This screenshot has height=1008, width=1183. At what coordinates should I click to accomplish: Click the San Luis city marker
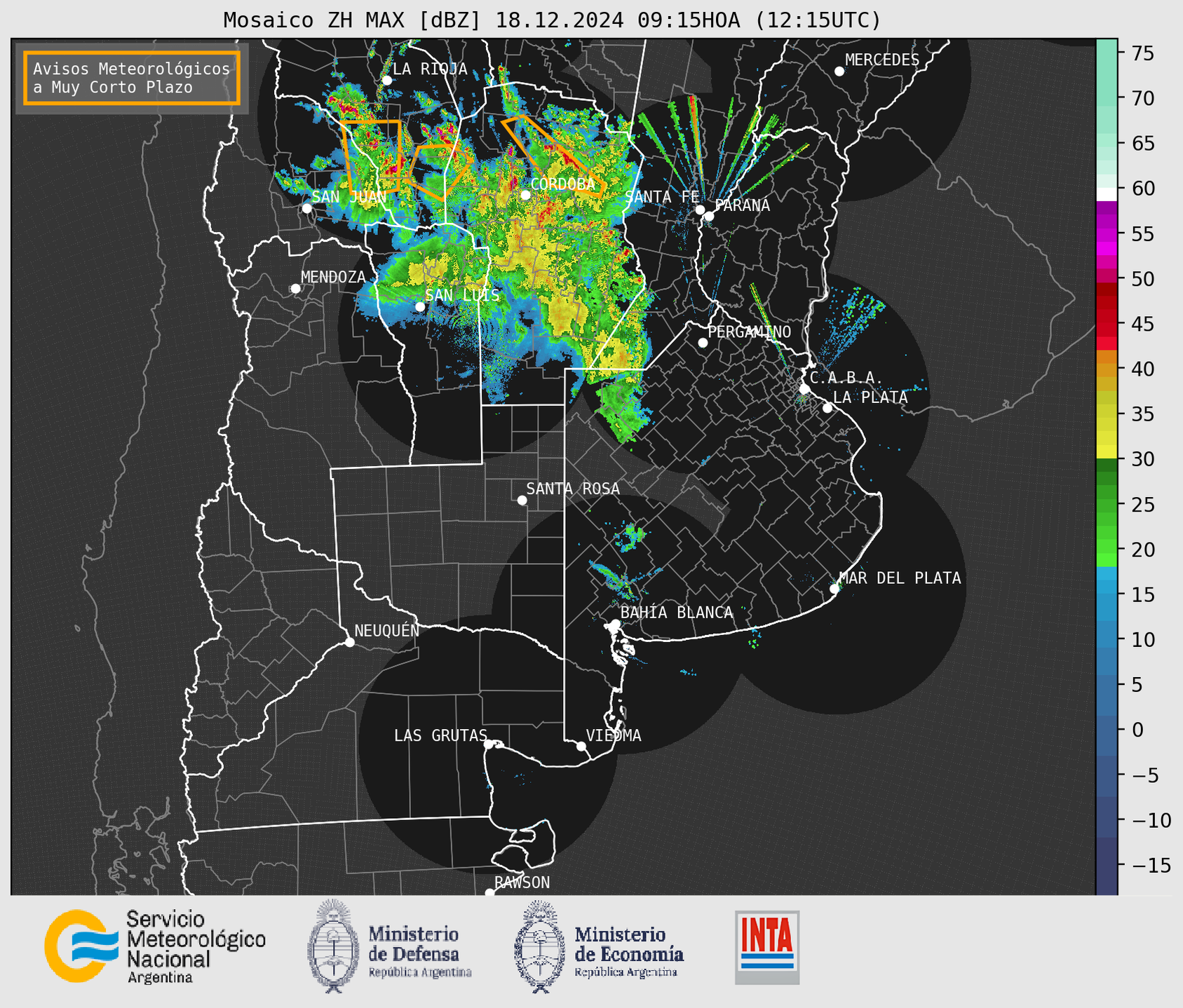420,306
